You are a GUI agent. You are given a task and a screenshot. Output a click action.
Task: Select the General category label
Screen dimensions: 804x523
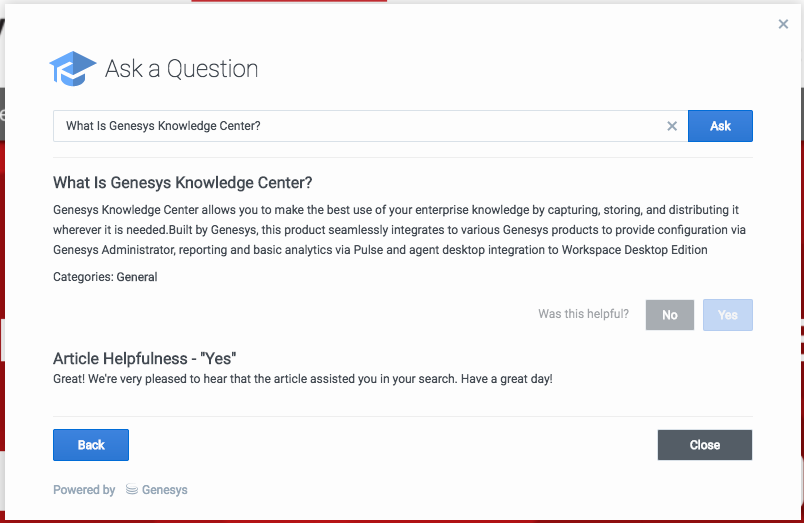point(137,277)
